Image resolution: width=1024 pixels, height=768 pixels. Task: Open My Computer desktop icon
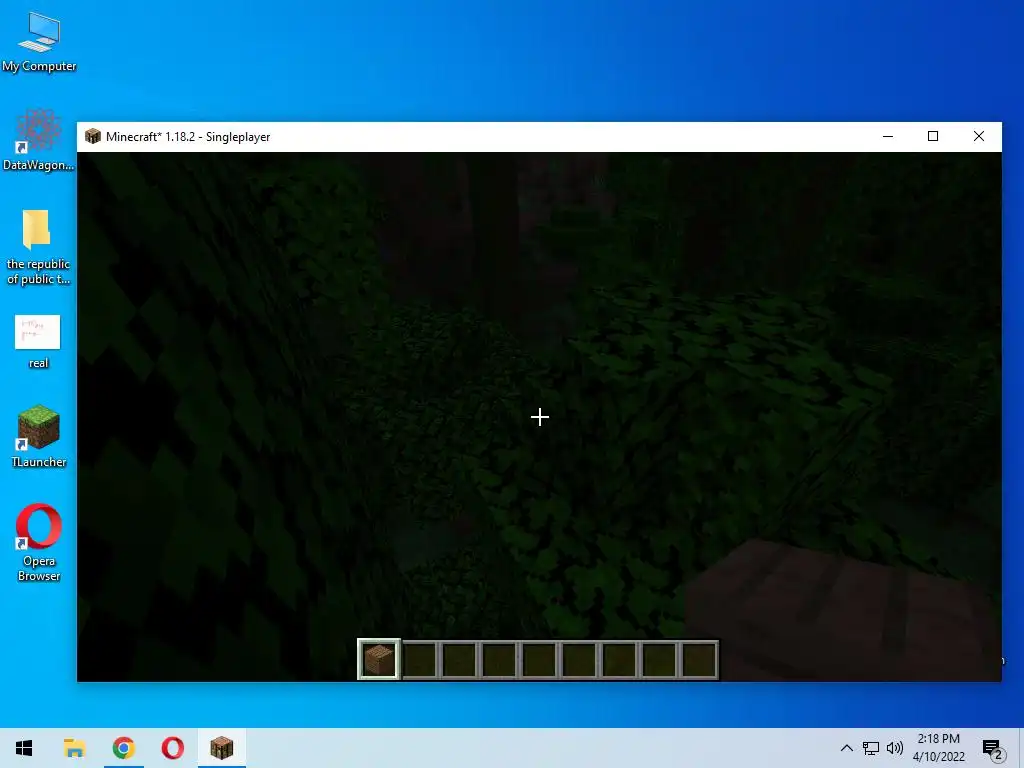pyautogui.click(x=39, y=40)
